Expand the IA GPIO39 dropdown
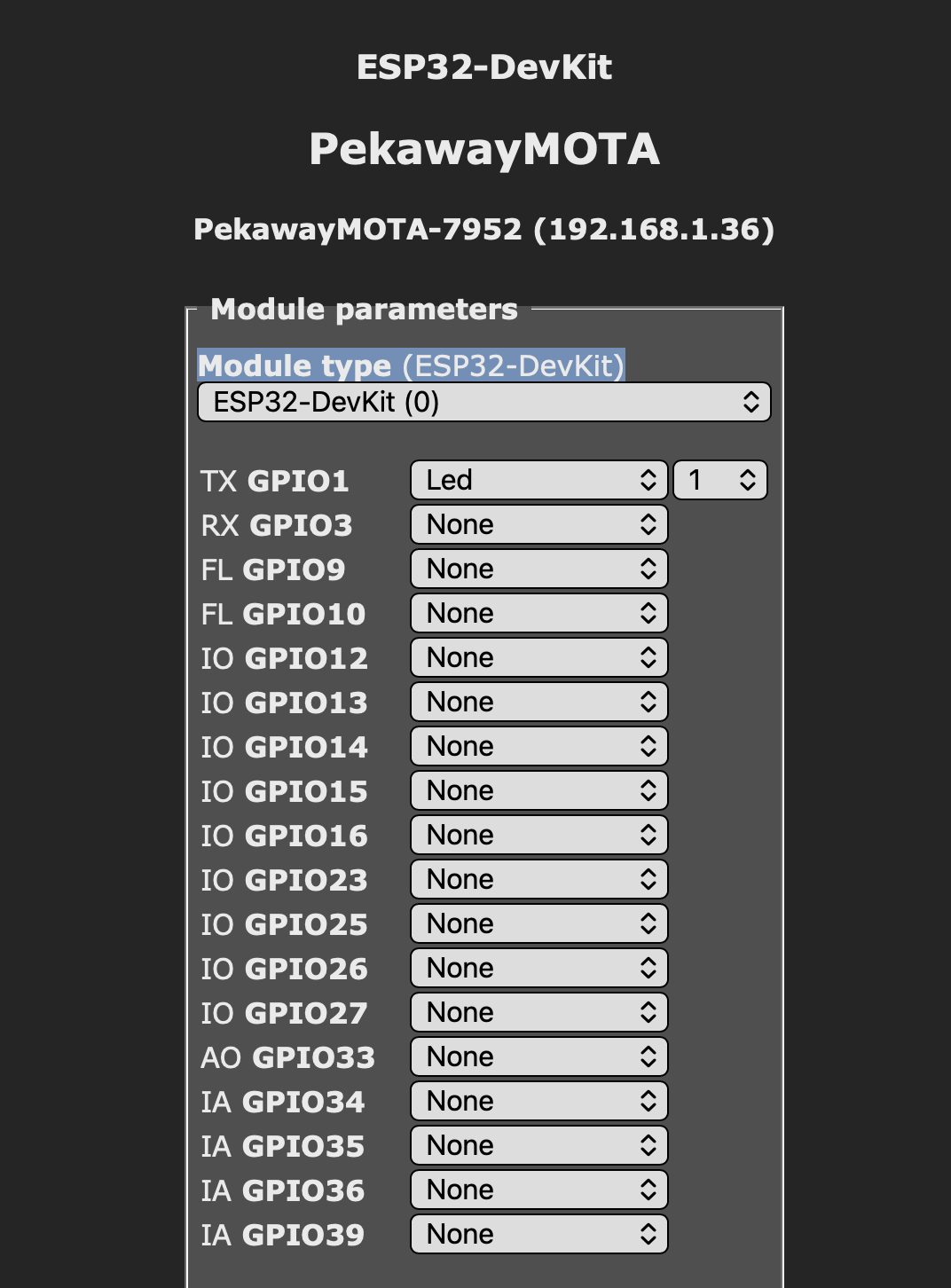The image size is (951, 1288). click(538, 1234)
